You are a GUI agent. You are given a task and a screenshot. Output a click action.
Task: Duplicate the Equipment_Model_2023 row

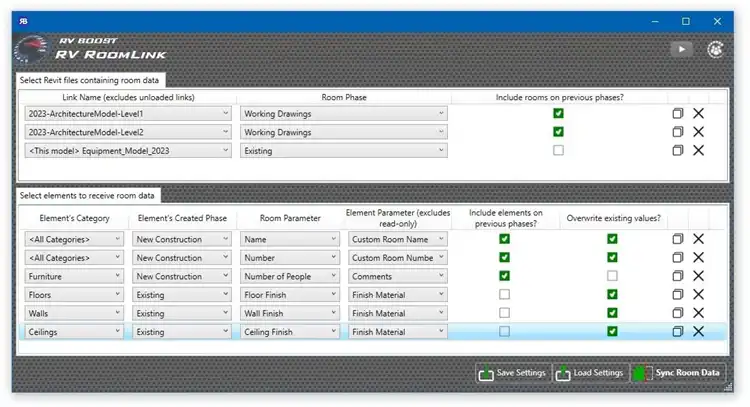[x=677, y=150]
